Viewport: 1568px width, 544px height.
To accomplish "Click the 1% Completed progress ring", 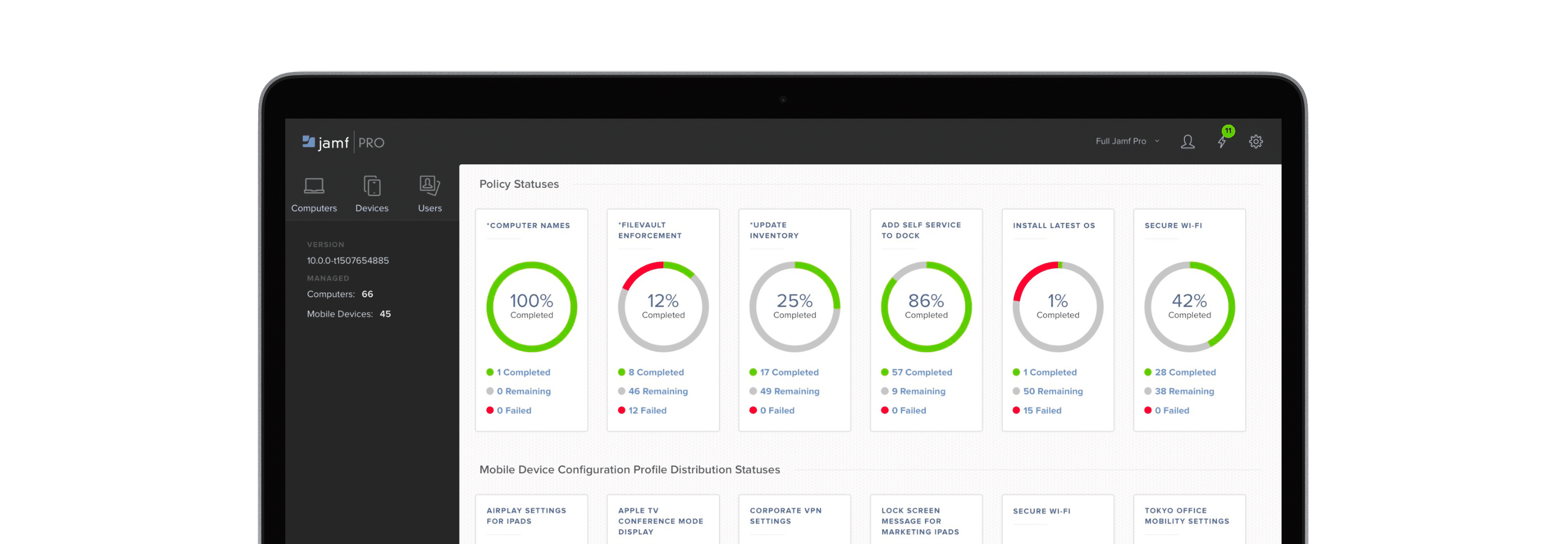I will point(1057,307).
